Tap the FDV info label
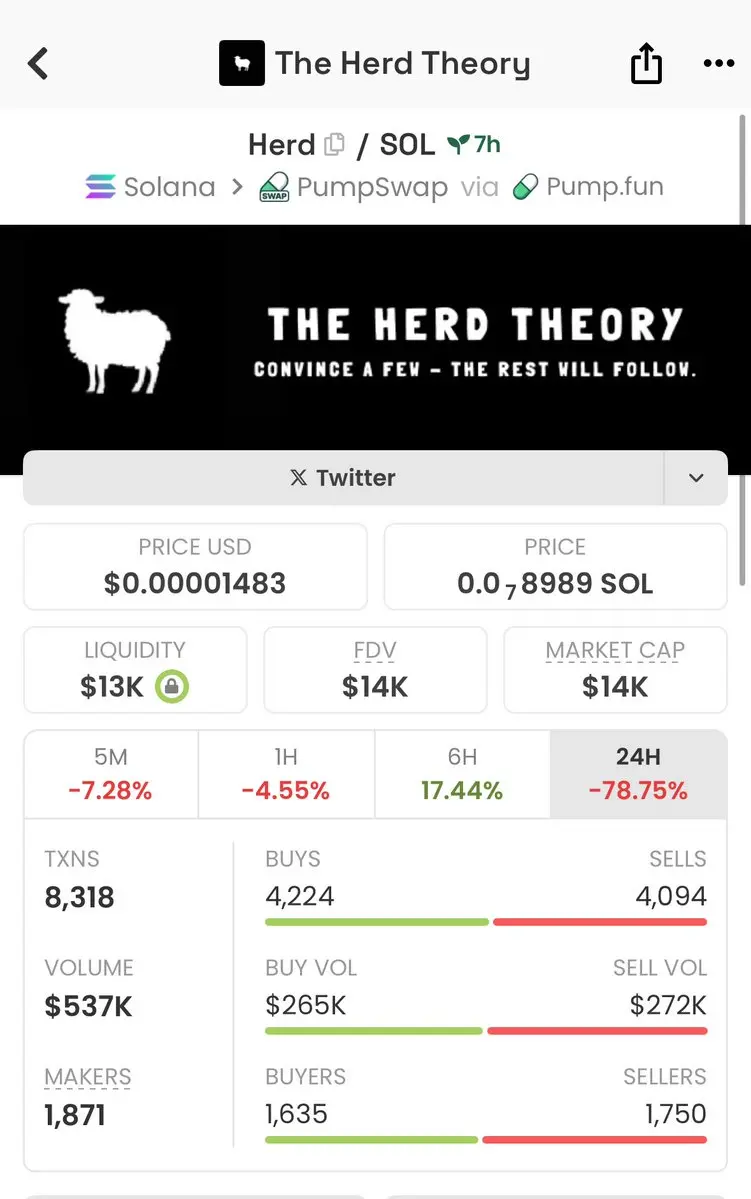751x1199 pixels. pos(375,651)
